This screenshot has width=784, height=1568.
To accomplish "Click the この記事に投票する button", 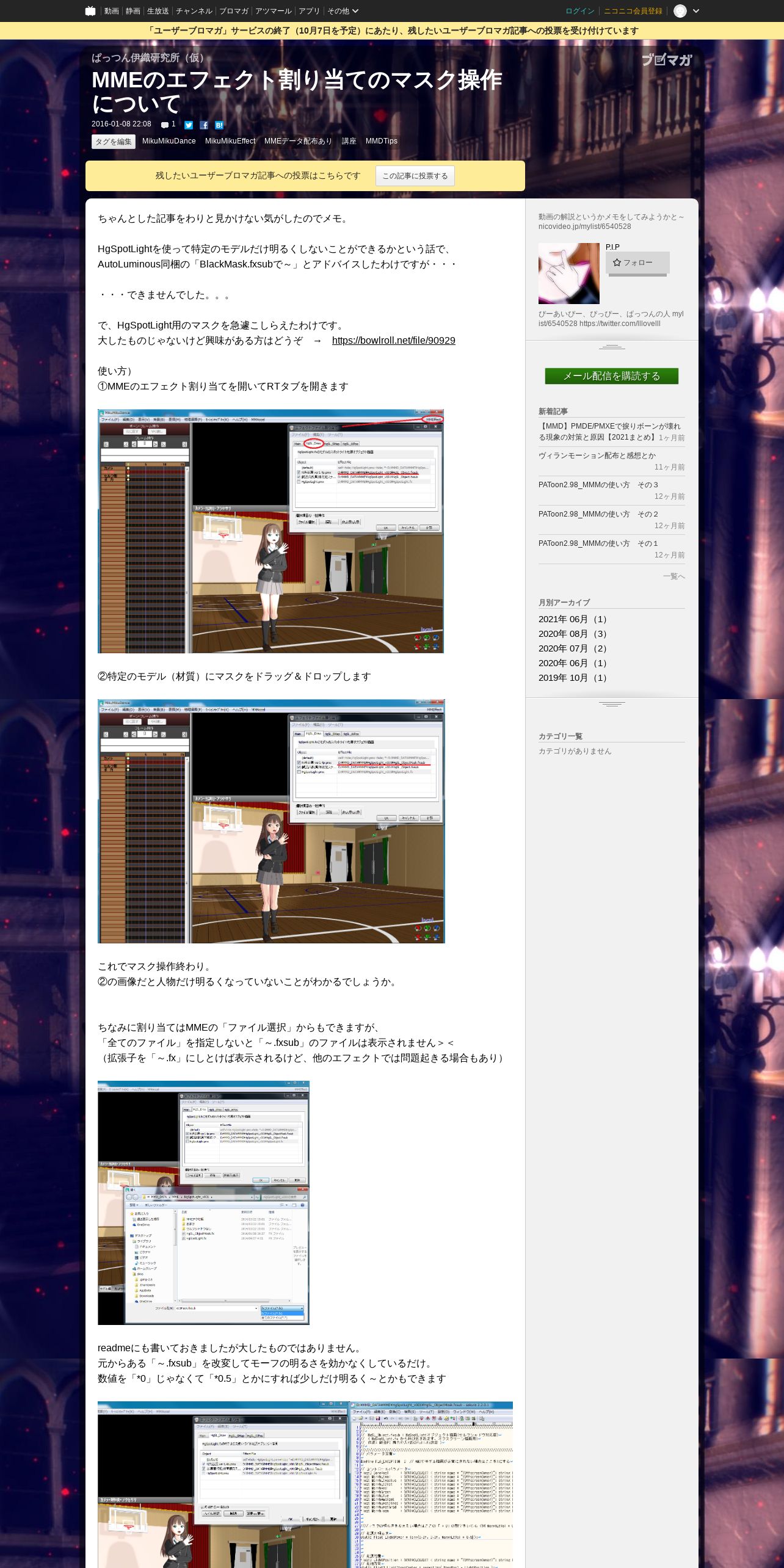I will (415, 176).
